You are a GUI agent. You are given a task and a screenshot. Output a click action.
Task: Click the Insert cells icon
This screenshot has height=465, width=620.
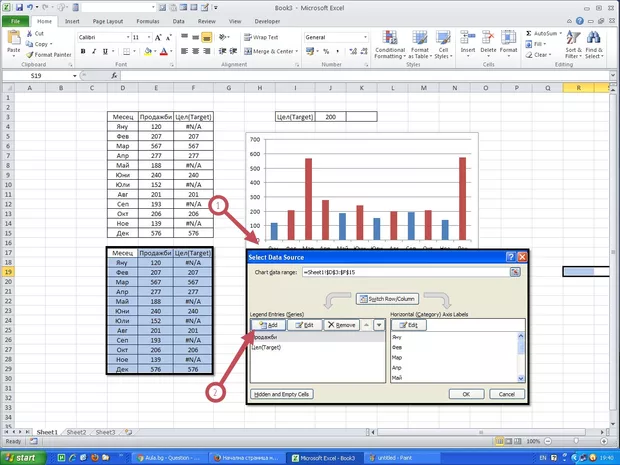click(x=468, y=38)
